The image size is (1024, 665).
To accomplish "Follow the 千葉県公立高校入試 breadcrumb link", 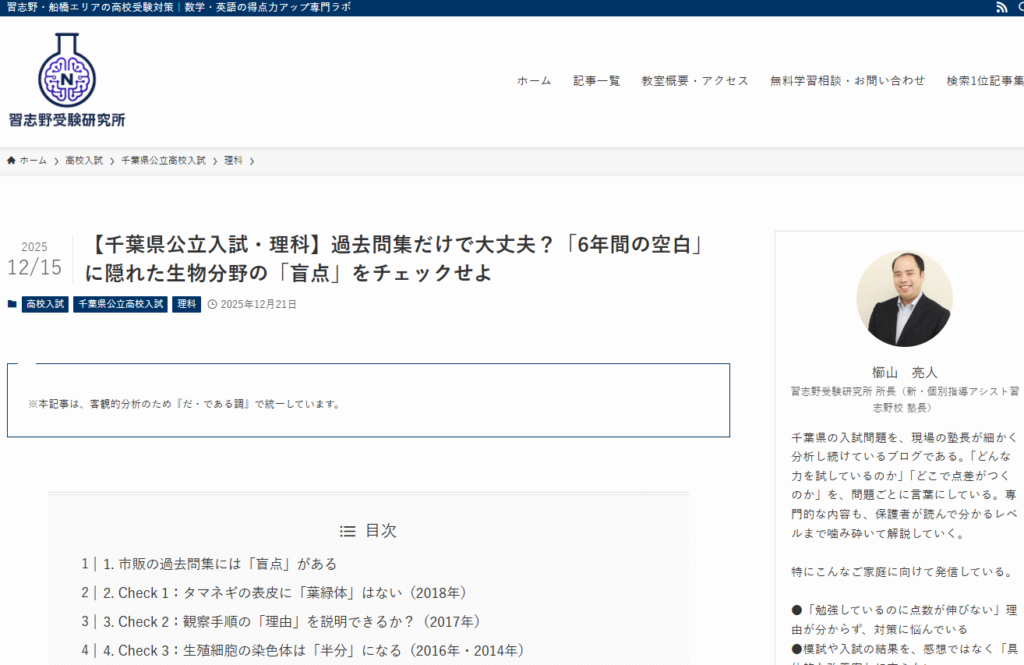I will click(x=163, y=160).
